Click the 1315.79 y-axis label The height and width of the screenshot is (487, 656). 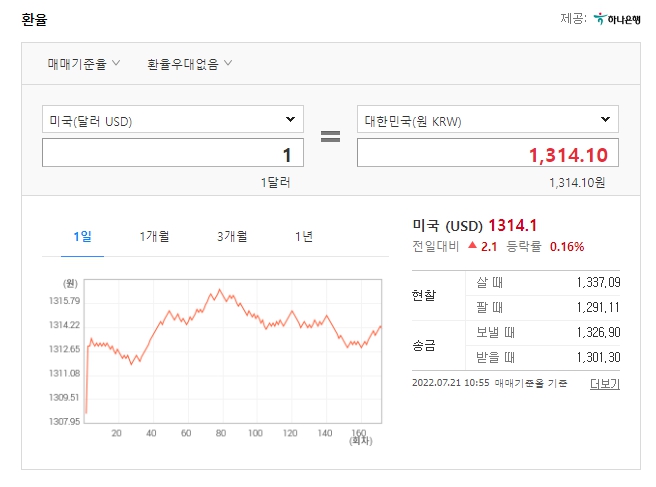[64, 301]
